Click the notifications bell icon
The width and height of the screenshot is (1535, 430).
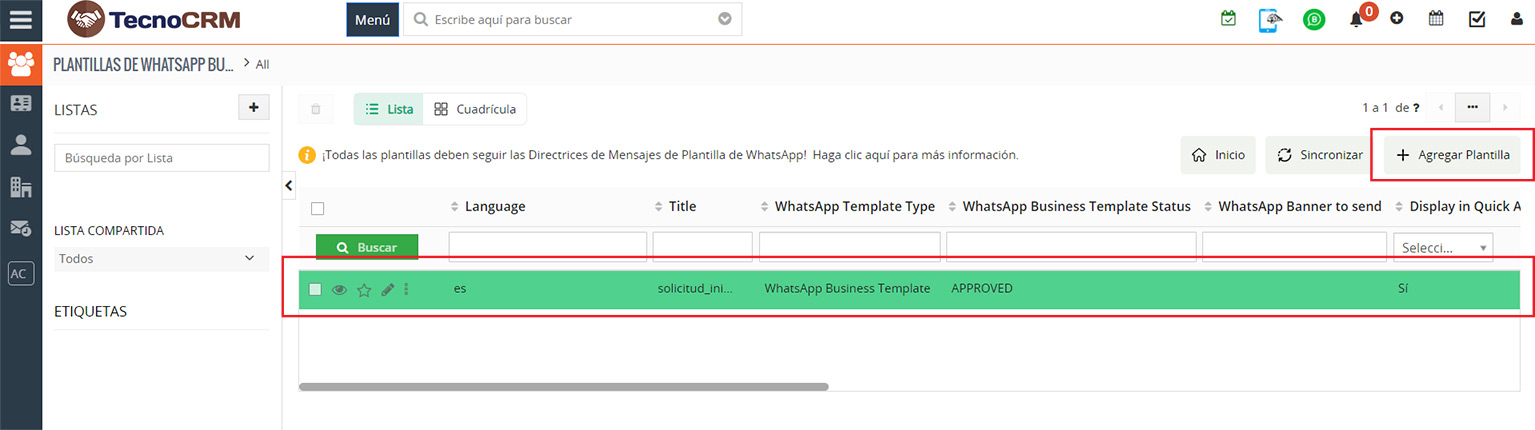[x=1357, y=19]
